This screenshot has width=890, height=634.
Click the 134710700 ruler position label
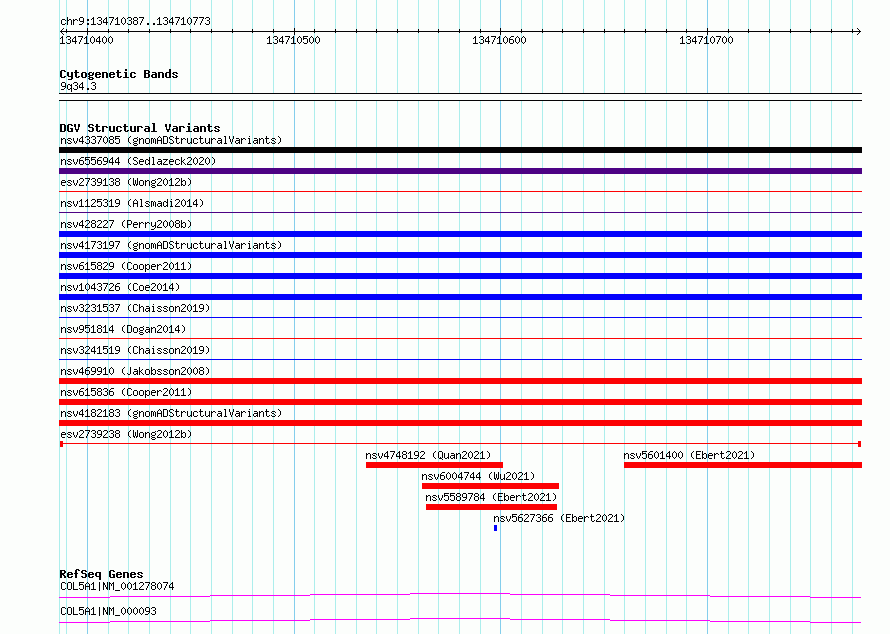click(x=706, y=40)
